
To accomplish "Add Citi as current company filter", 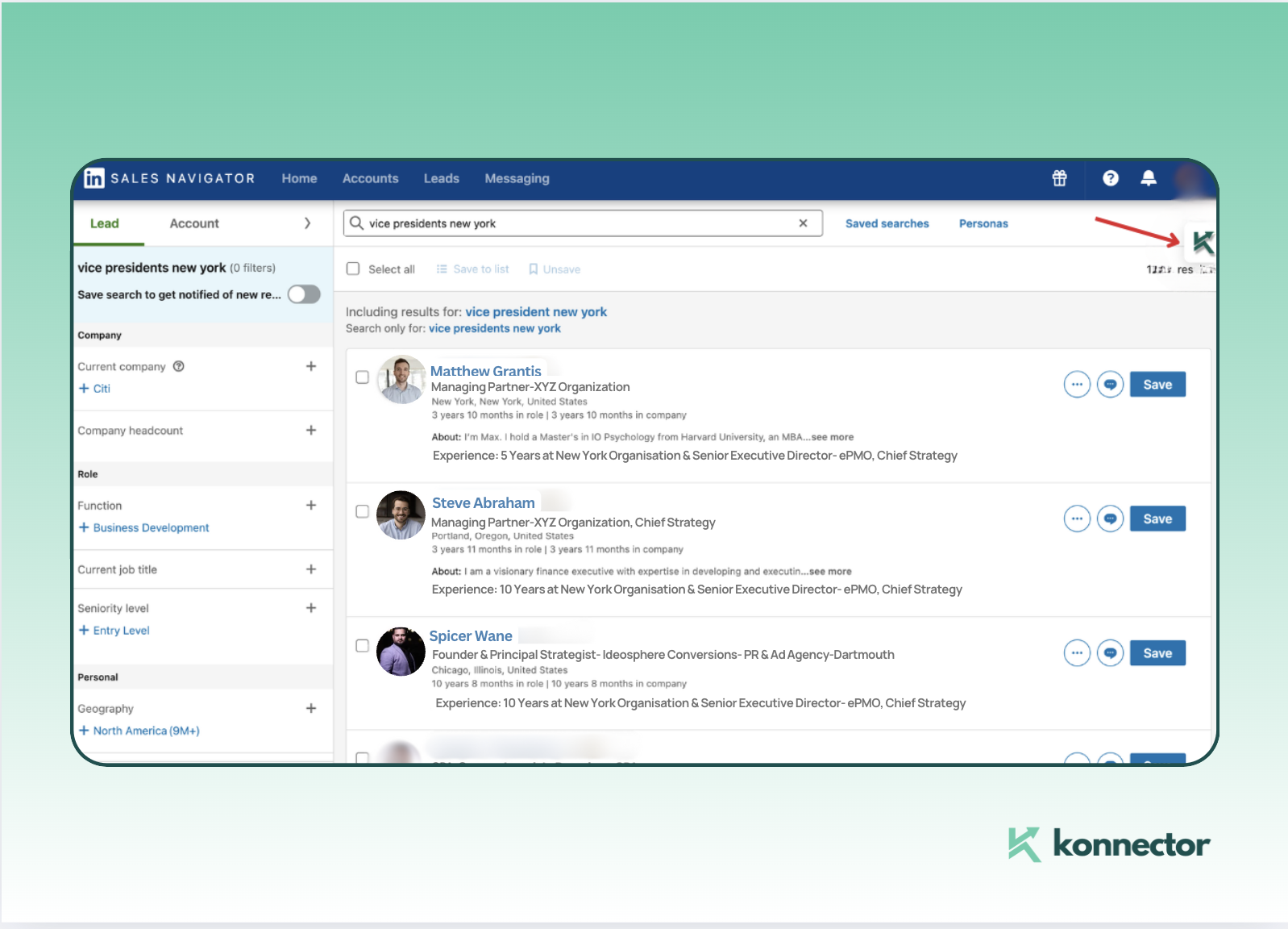I will pos(94,389).
